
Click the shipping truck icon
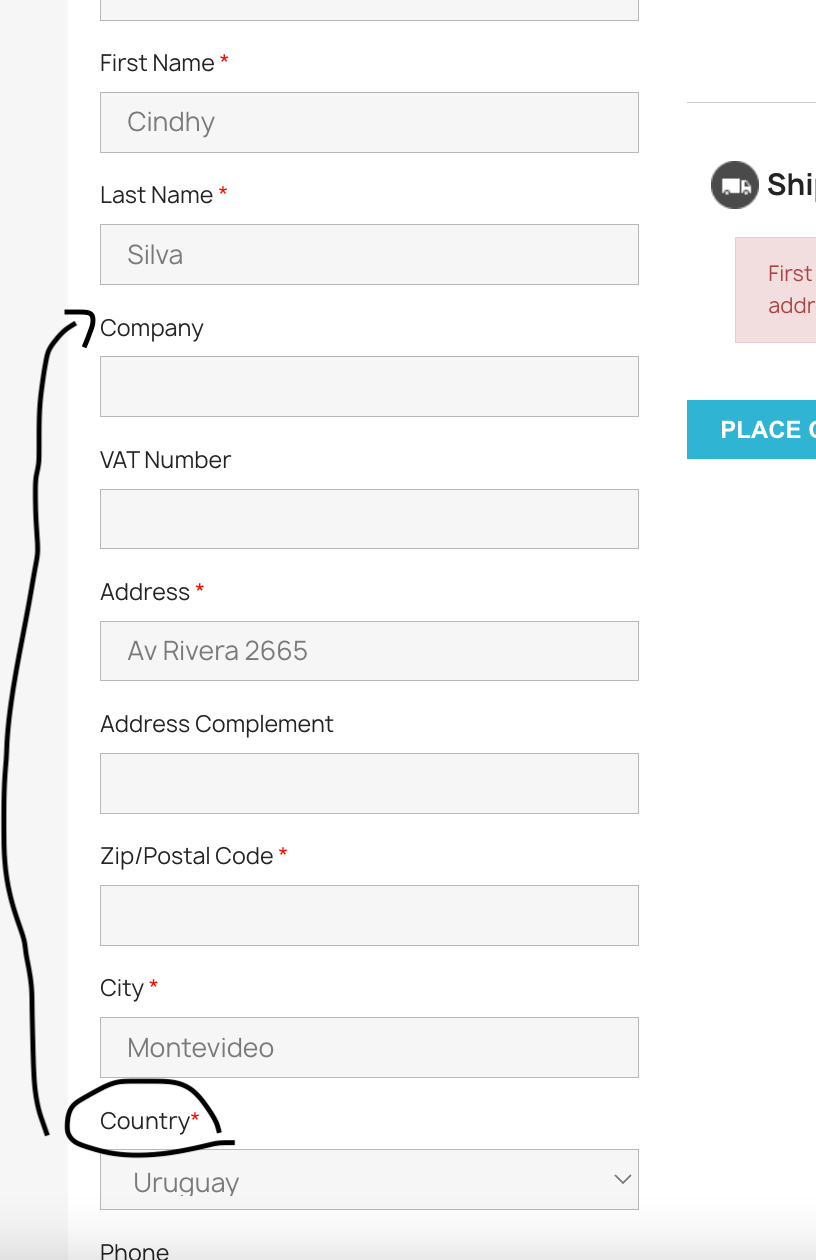point(735,185)
